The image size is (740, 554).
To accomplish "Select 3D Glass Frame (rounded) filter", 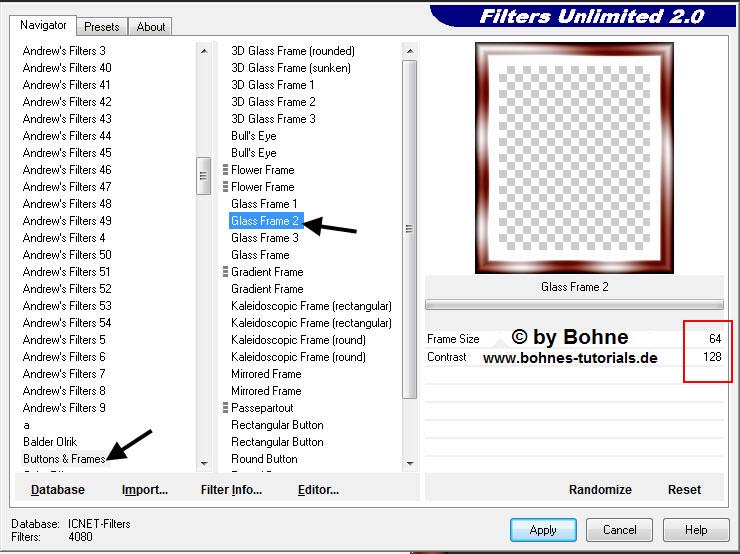I will coord(292,51).
